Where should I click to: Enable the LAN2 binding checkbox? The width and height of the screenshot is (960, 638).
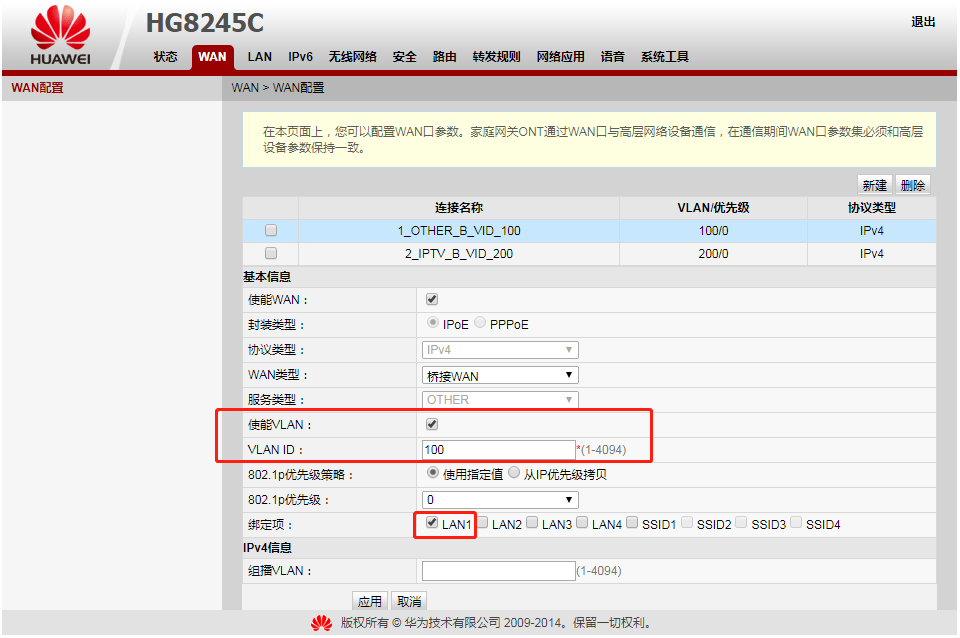click(x=482, y=523)
